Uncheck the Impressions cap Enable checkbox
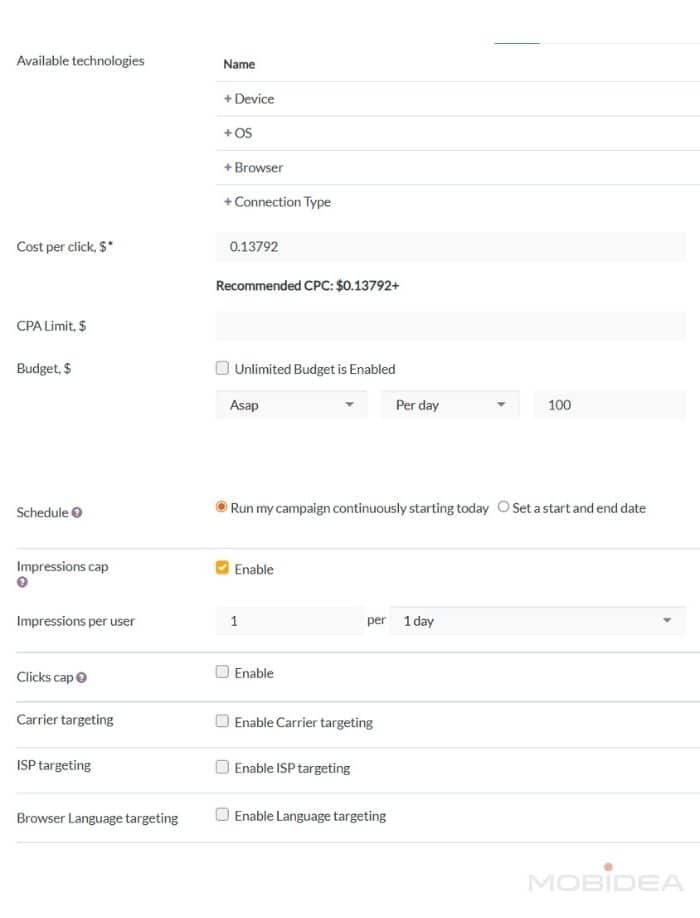This screenshot has height=918, width=700. (x=223, y=568)
